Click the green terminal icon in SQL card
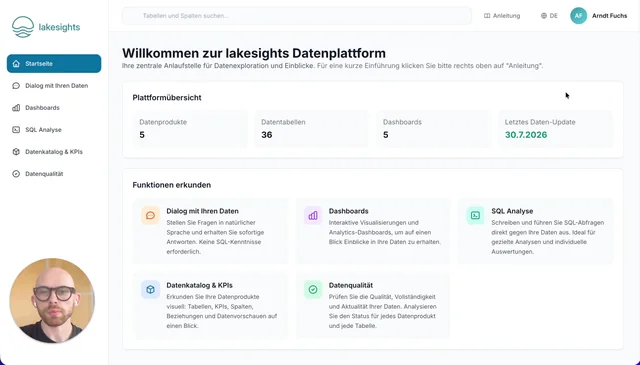This screenshot has height=365, width=640. pos(476,216)
